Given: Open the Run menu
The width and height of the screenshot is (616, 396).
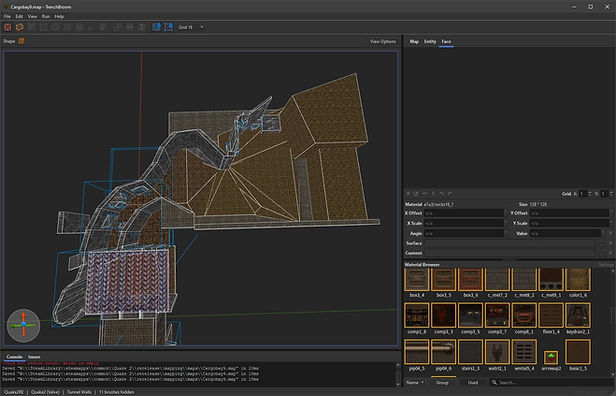Looking at the screenshot, I should (x=46, y=16).
